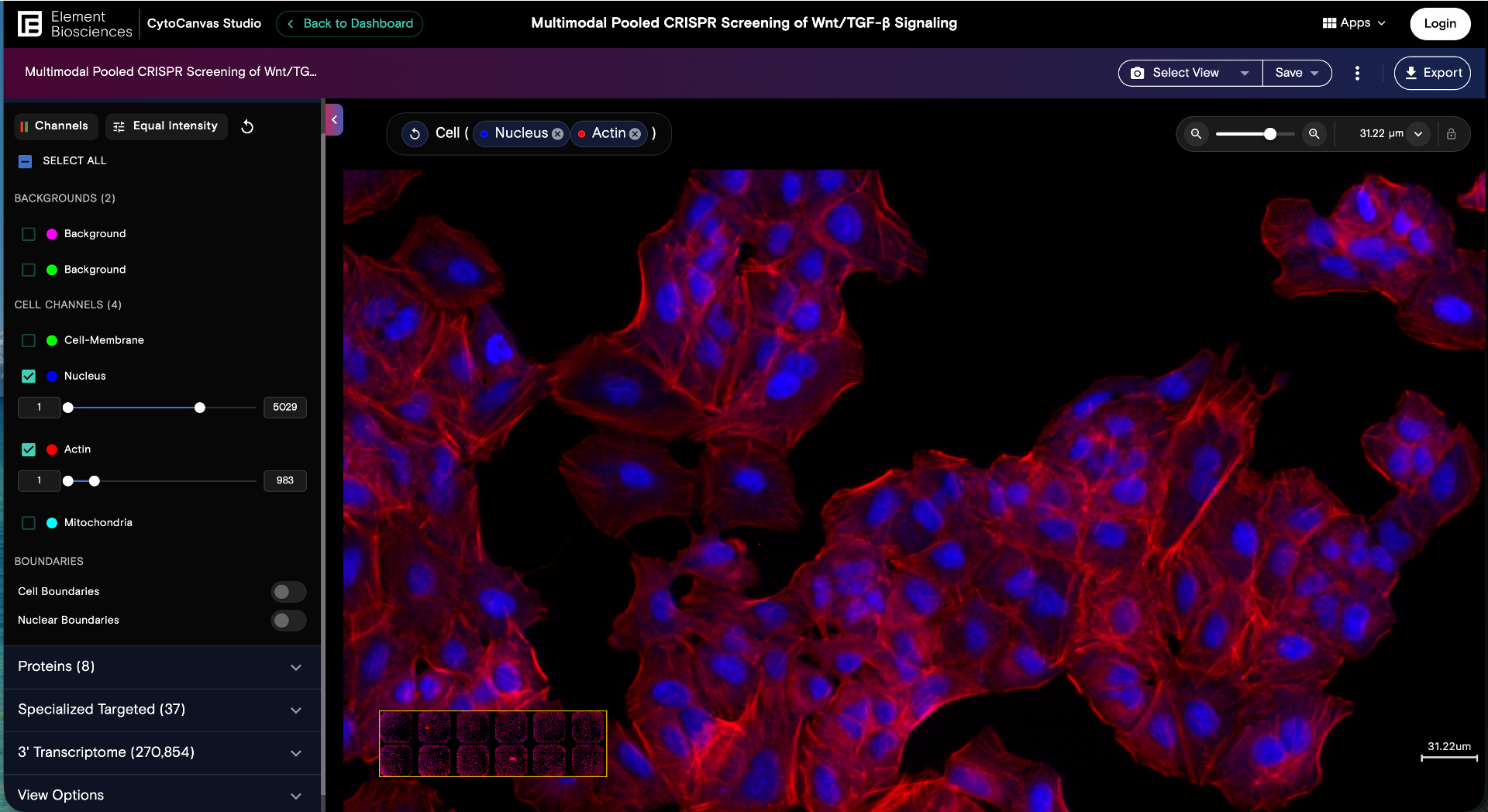Image resolution: width=1488 pixels, height=812 pixels.
Task: Click the zoom in magnifier icon
Action: [x=1314, y=134]
